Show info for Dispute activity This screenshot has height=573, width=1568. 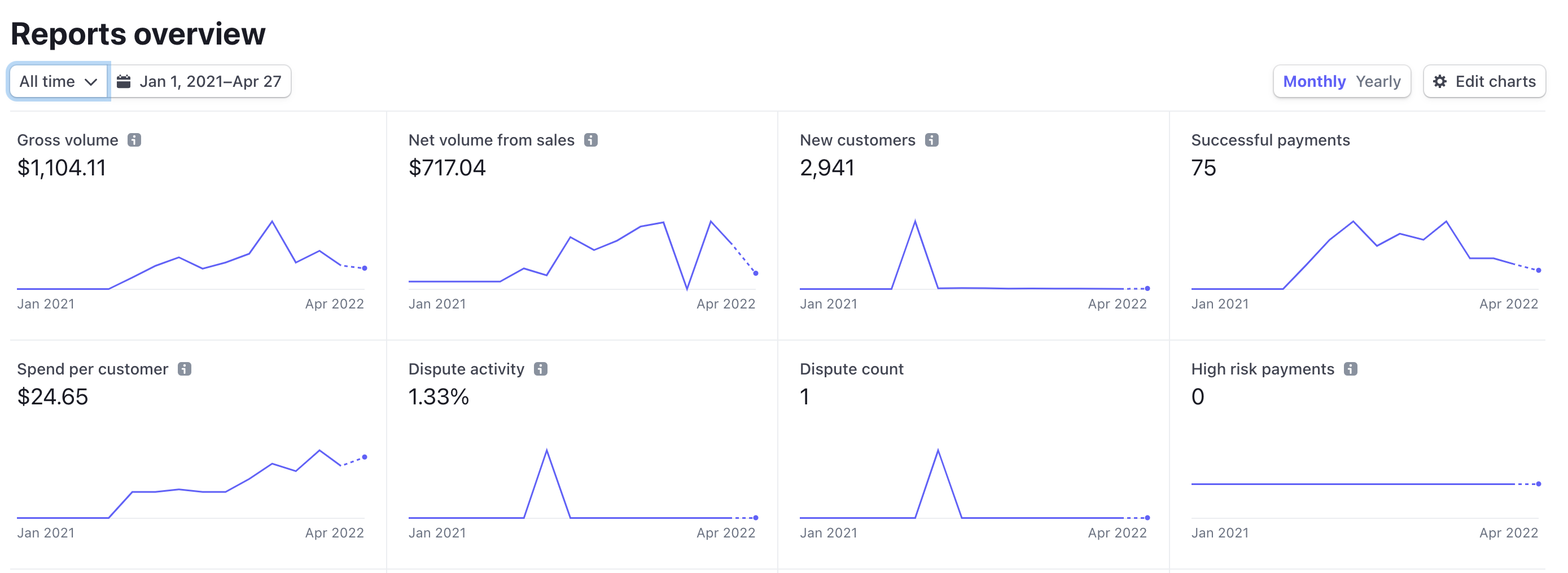tap(541, 369)
